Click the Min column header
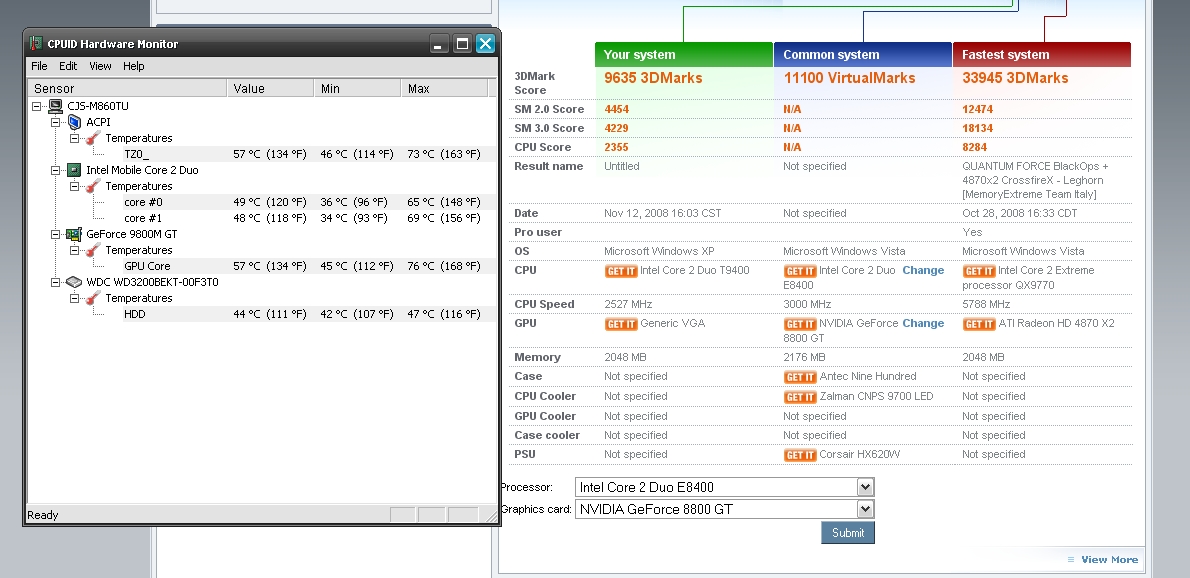 pos(358,89)
